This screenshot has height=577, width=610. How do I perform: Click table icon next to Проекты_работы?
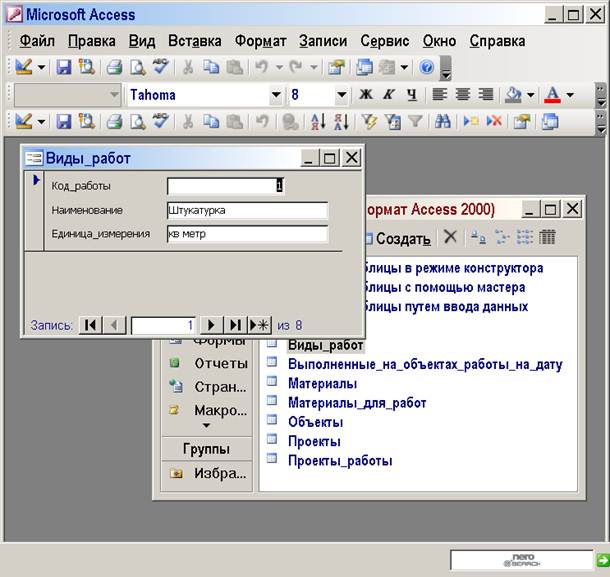coord(272,458)
